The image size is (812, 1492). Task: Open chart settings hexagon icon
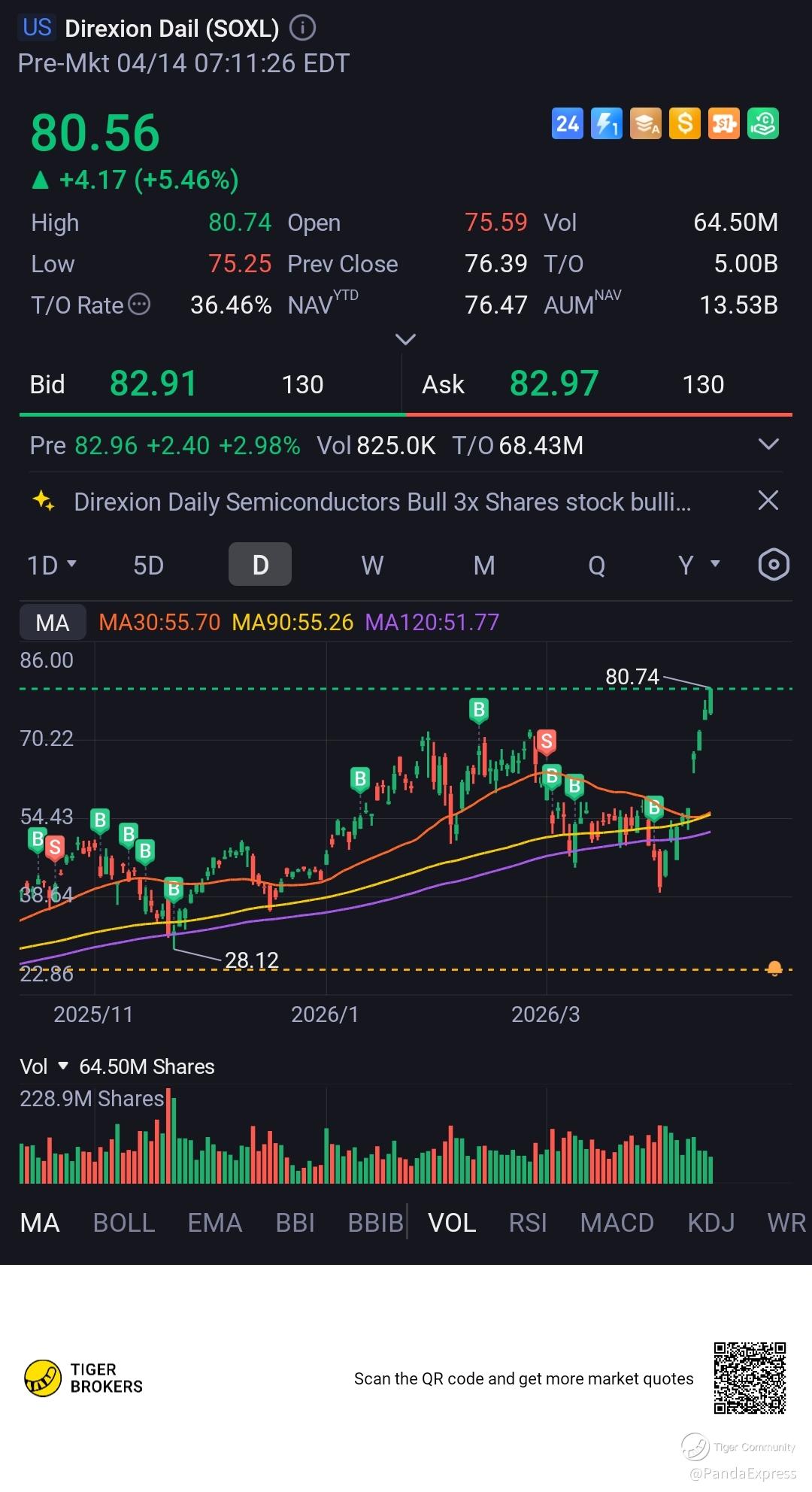[x=774, y=565]
